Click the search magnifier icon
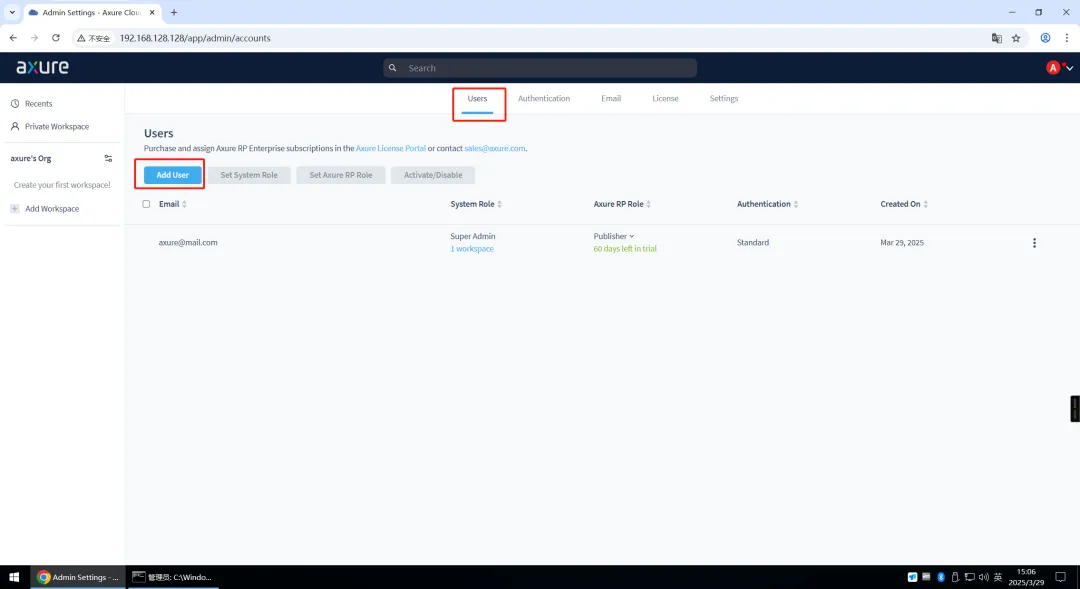 [393, 68]
